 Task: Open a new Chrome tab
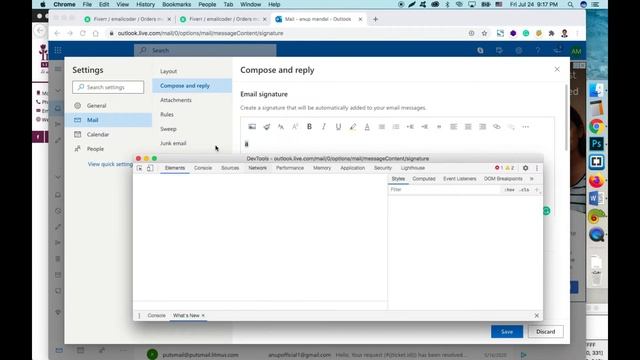[x=376, y=19]
